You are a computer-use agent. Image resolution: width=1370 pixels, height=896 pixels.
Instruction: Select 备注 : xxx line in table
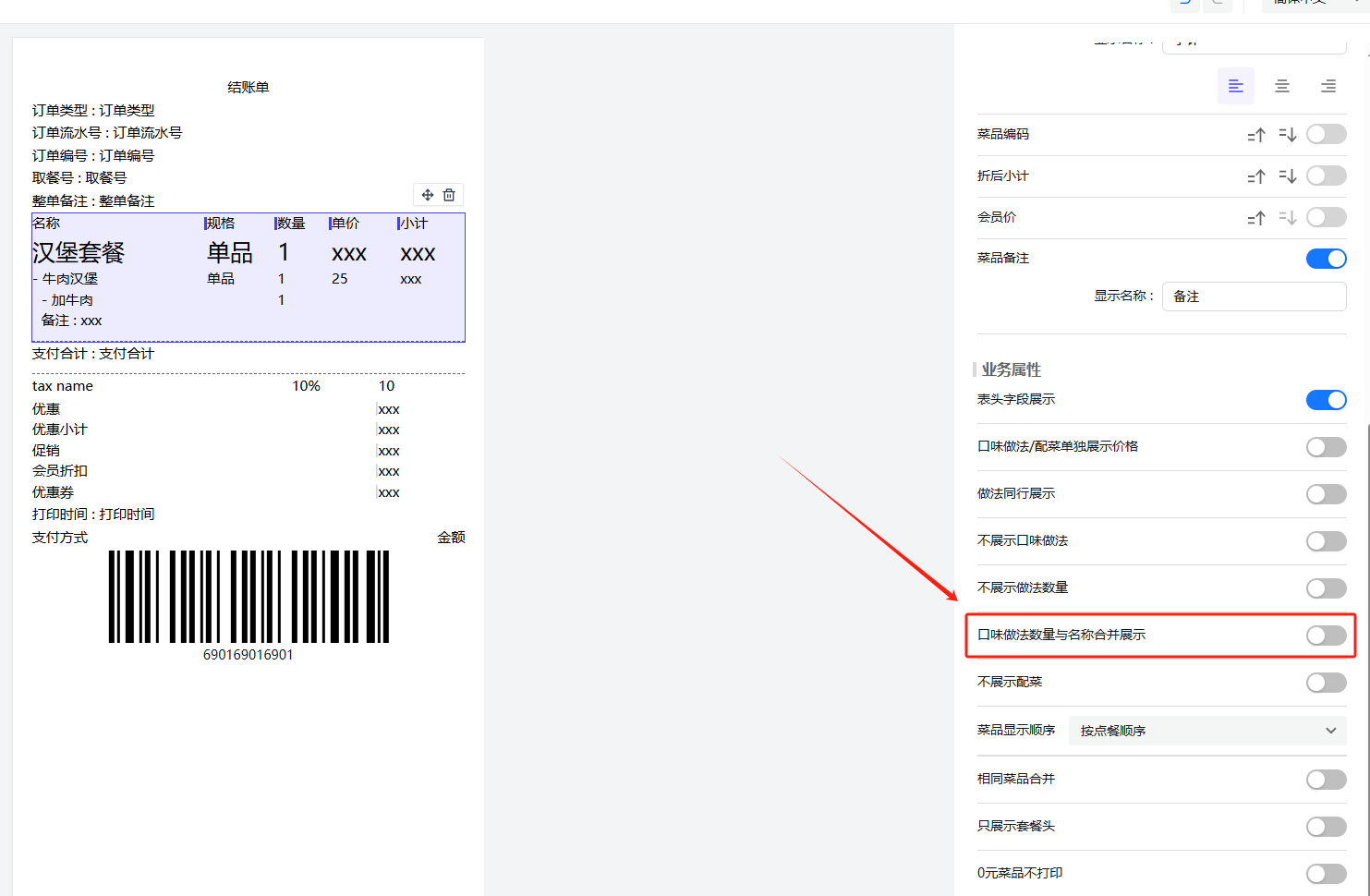[72, 321]
